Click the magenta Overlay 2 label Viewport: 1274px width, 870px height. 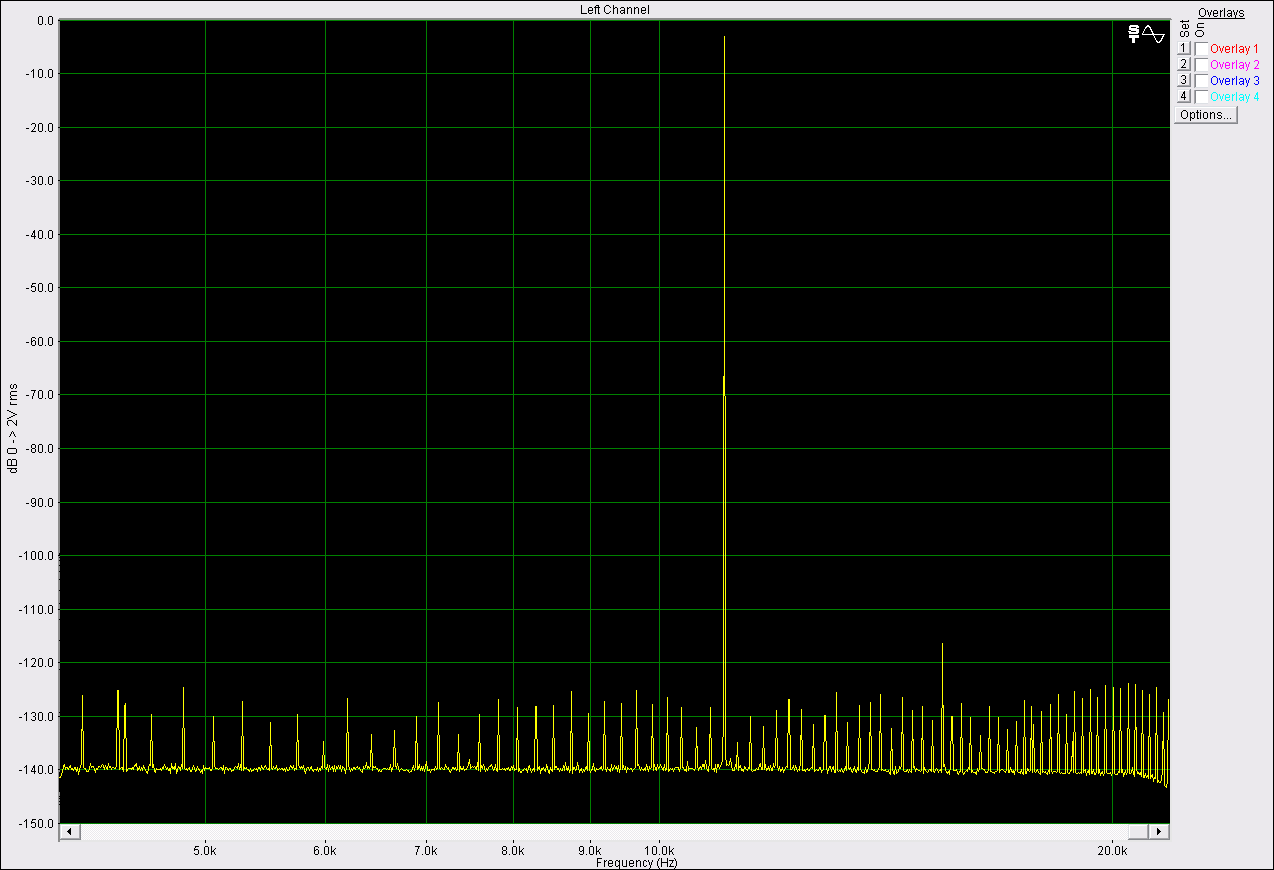pos(1234,64)
